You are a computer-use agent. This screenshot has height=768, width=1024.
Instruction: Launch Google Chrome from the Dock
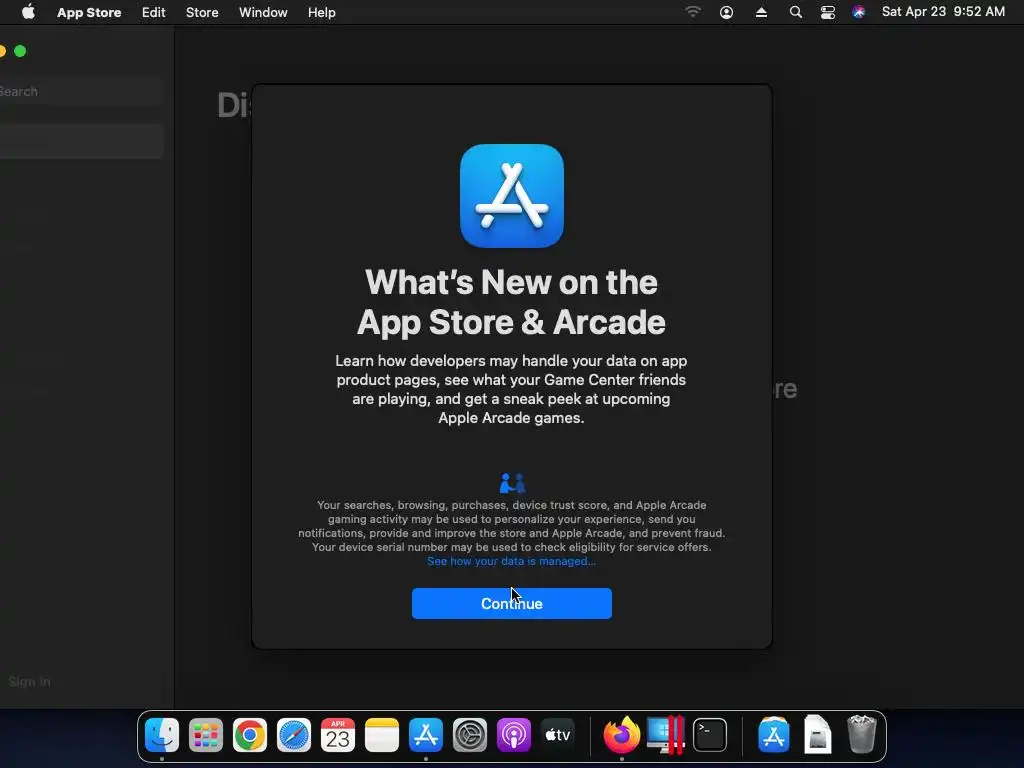click(249, 735)
